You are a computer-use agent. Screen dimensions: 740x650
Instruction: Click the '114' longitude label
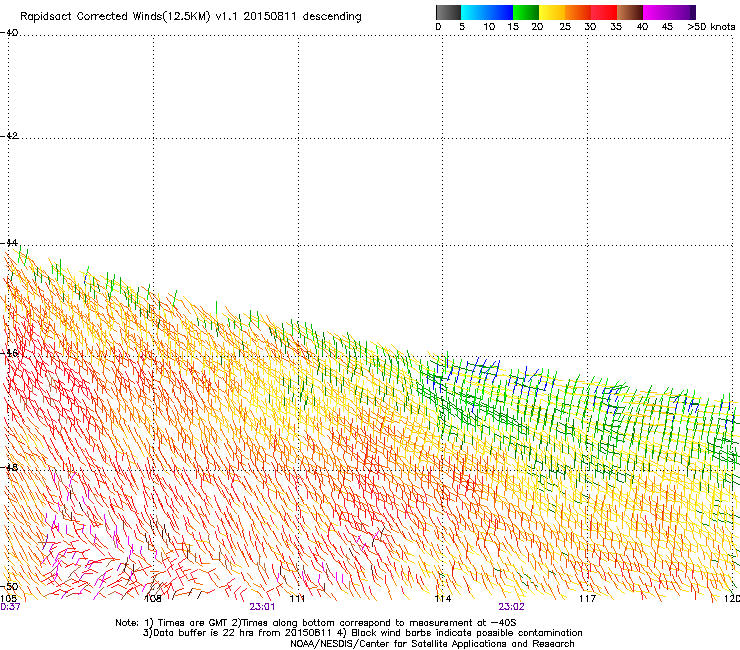tap(443, 599)
